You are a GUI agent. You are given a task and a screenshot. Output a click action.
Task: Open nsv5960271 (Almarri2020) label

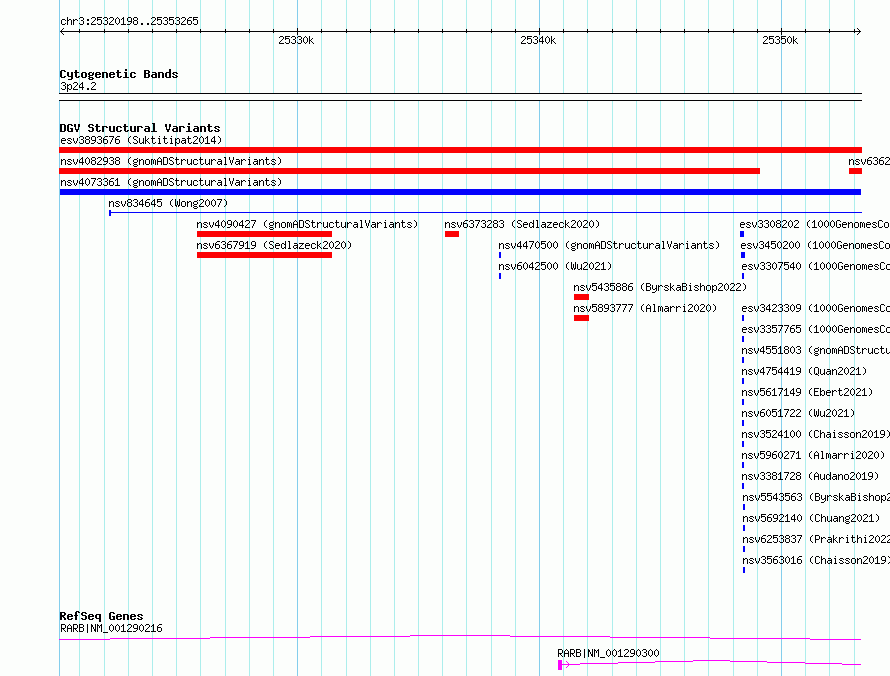click(813, 455)
